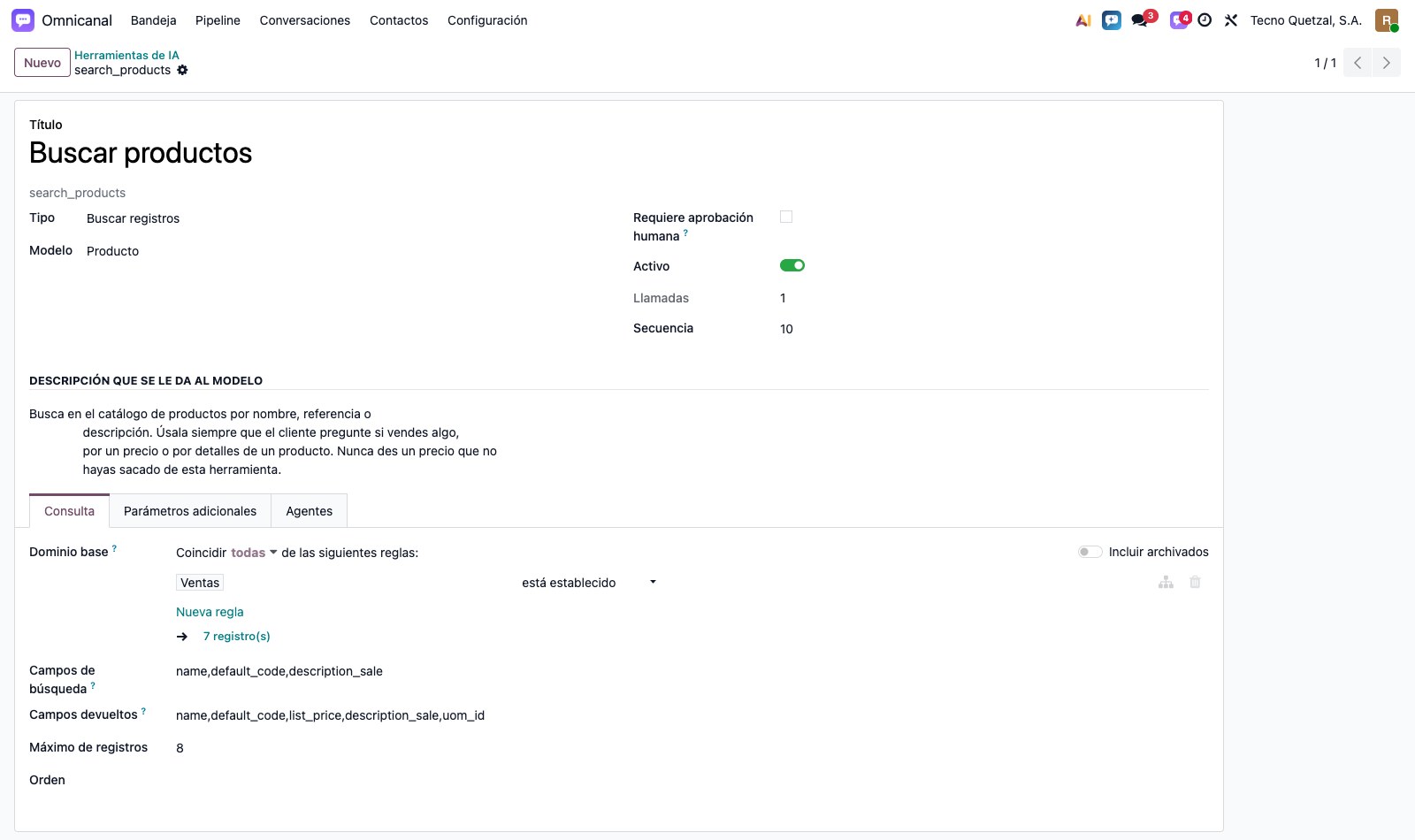This screenshot has width=1415, height=840.
Task: Click the empty Orden field
Action: 690,780
